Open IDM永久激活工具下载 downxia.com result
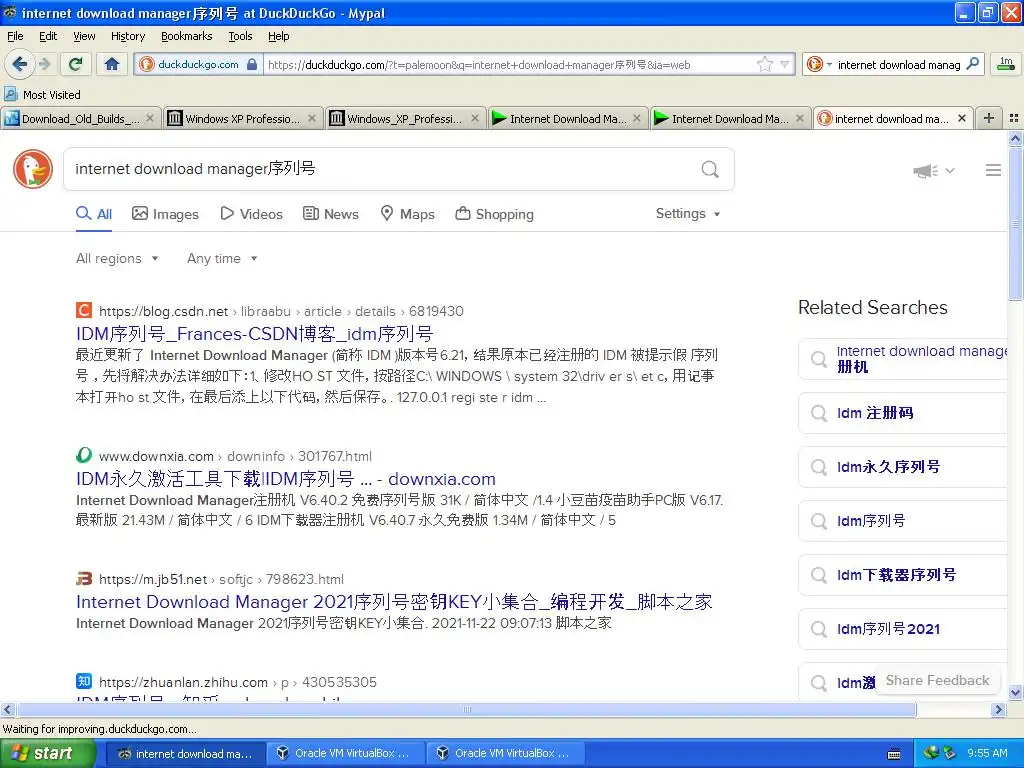This screenshot has width=1024, height=768. tap(285, 479)
